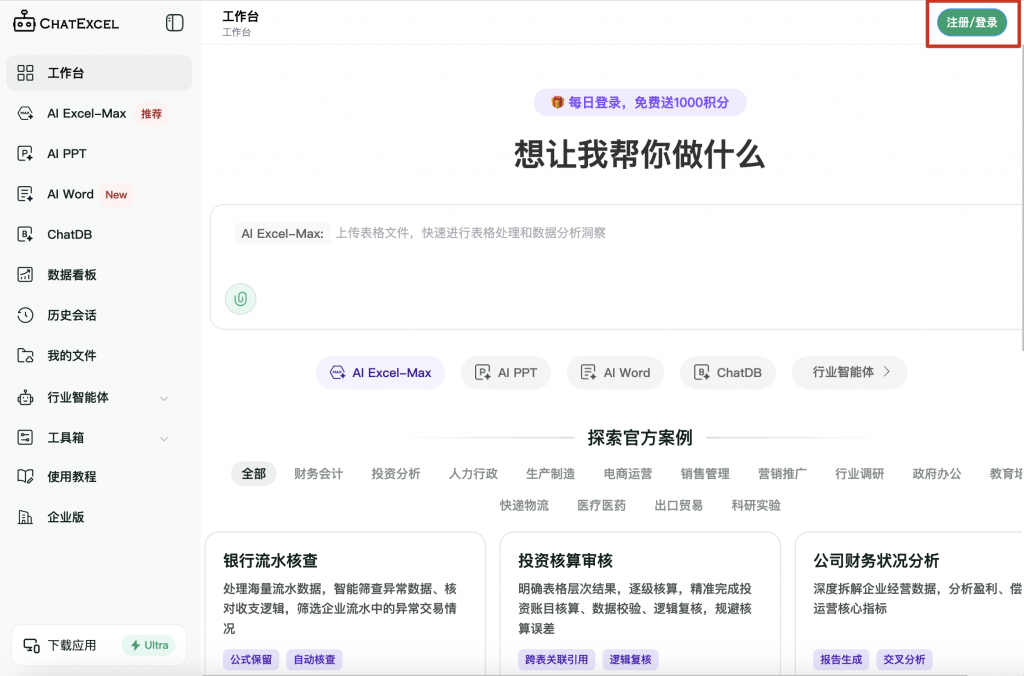Click the AI Word sidebar icon

pos(25,194)
